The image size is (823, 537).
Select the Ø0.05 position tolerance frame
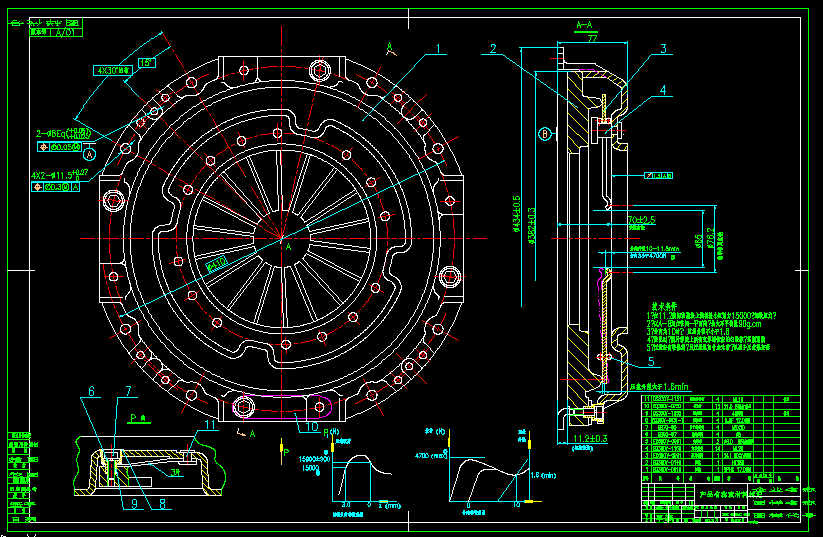65,144
